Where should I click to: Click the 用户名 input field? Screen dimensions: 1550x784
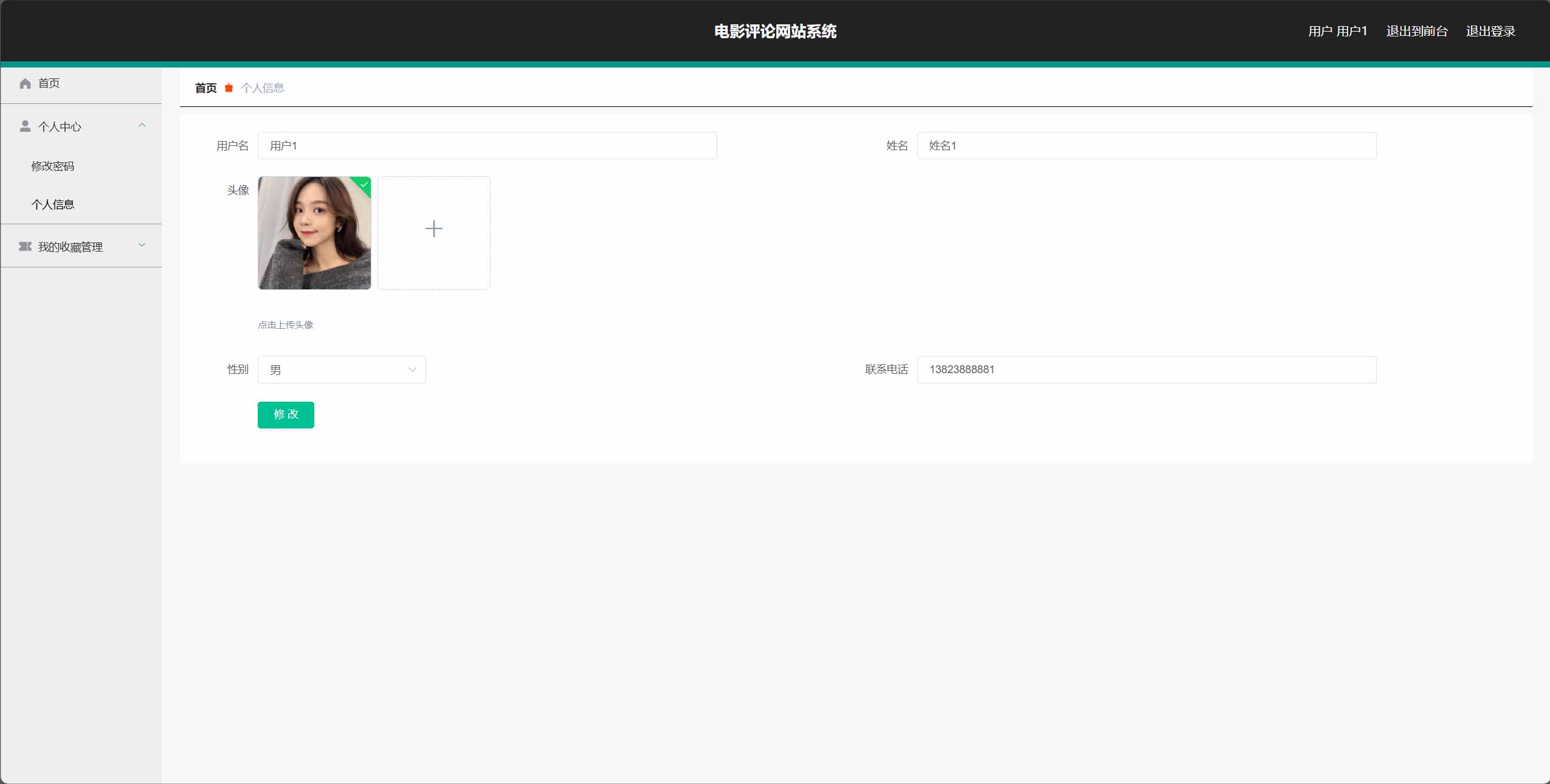point(487,146)
